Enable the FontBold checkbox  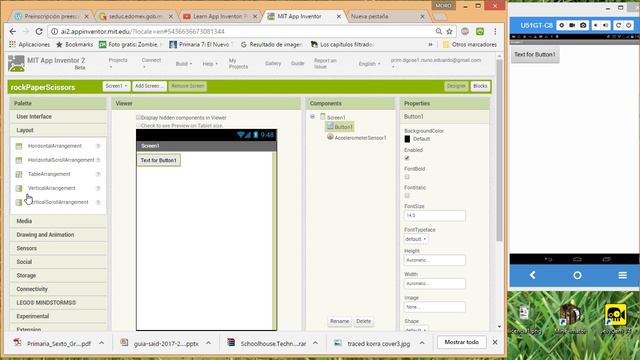point(407,177)
